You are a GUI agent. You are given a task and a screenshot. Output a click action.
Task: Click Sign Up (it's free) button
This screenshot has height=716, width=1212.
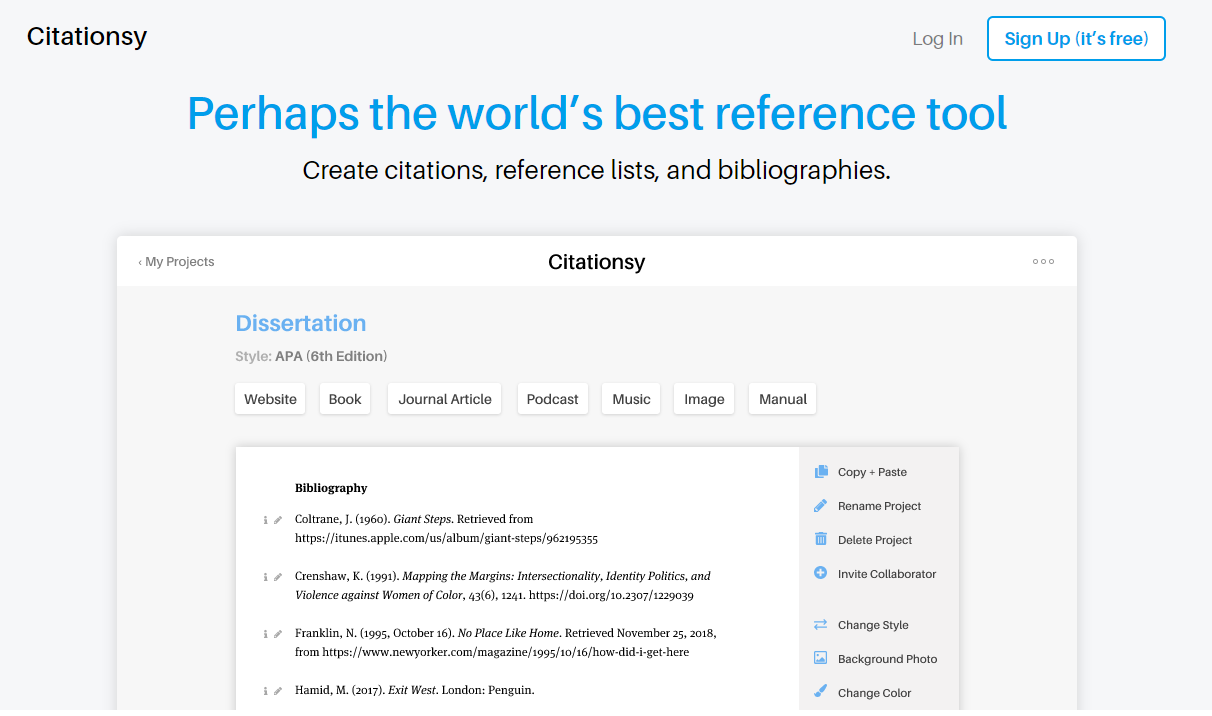[x=1076, y=39]
